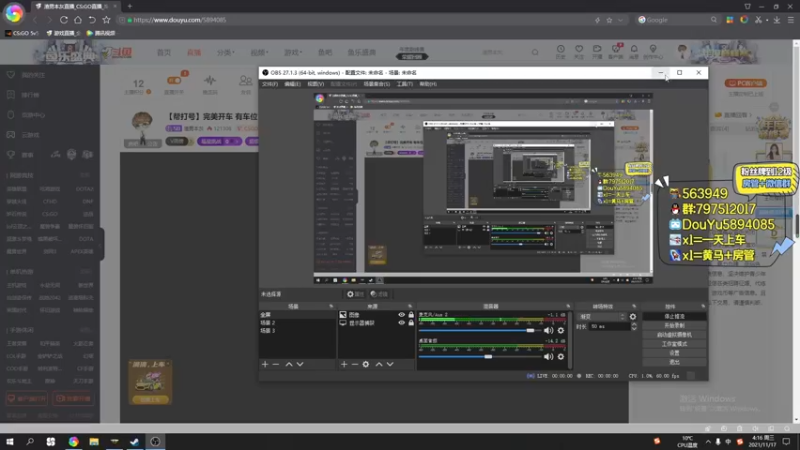The image size is (800, 450).
Task: Reload the browser page
Action: click(64, 20)
